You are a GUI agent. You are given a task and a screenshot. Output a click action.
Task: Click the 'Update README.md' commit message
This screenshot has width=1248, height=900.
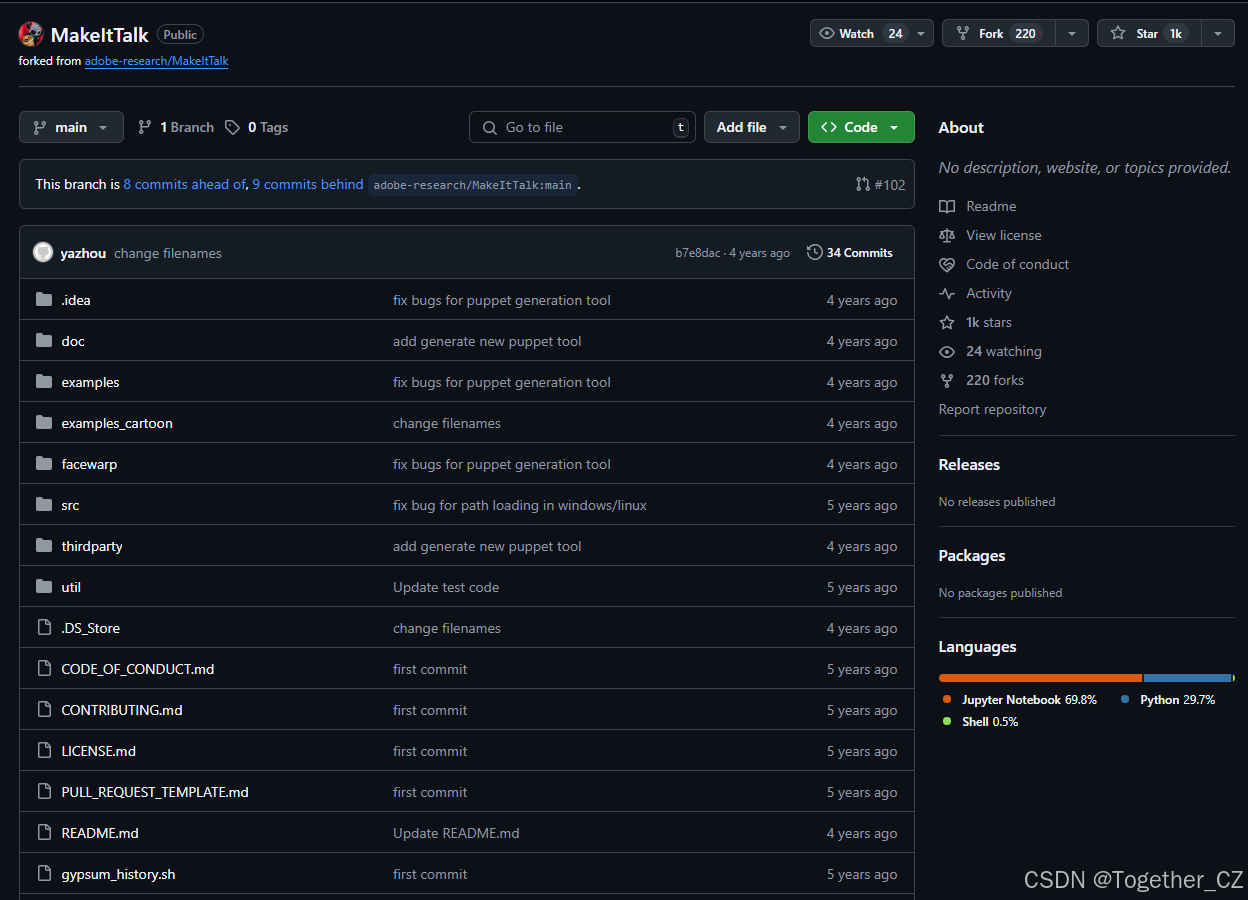[x=456, y=833]
